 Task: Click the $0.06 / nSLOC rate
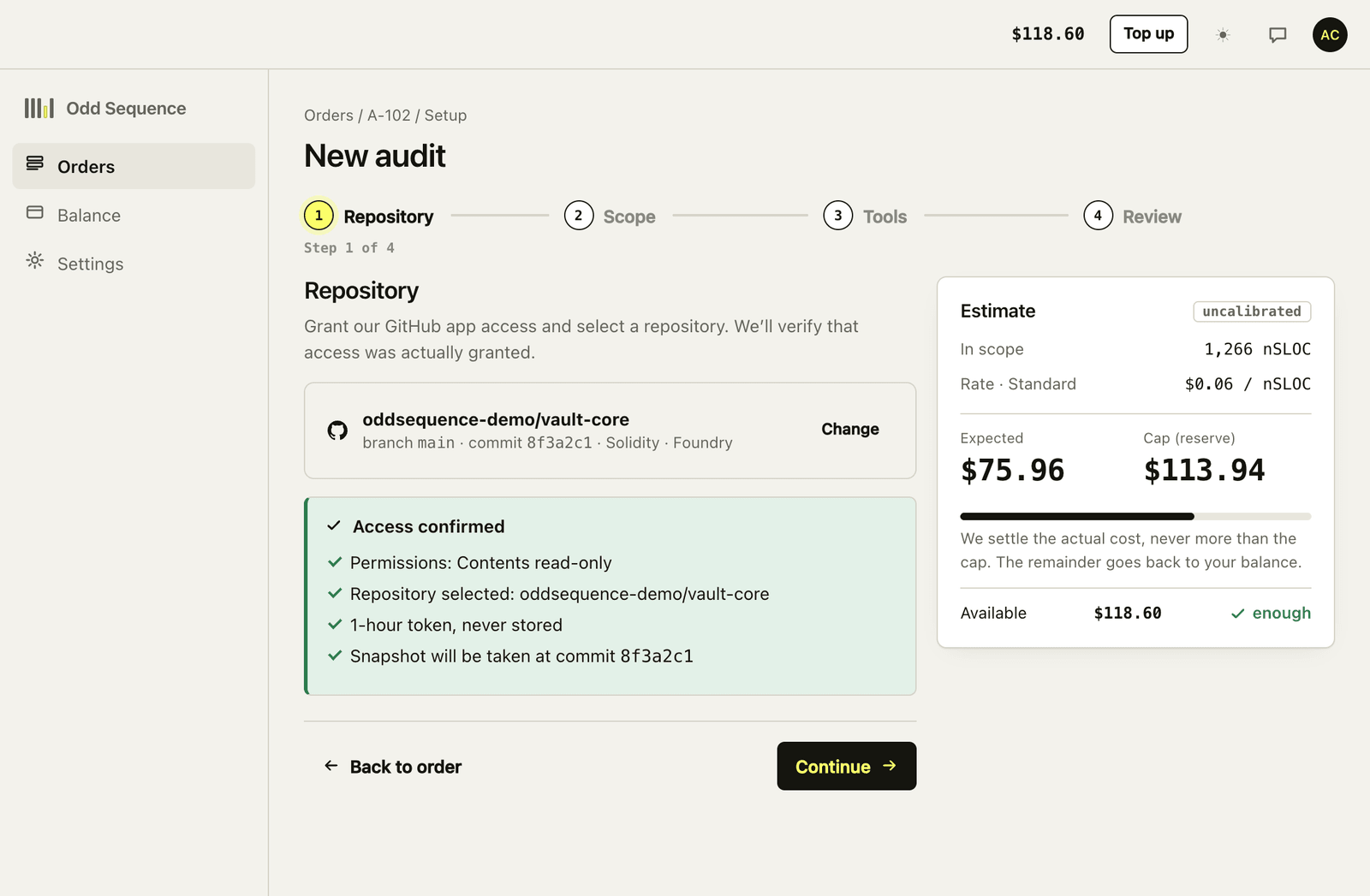[1248, 384]
